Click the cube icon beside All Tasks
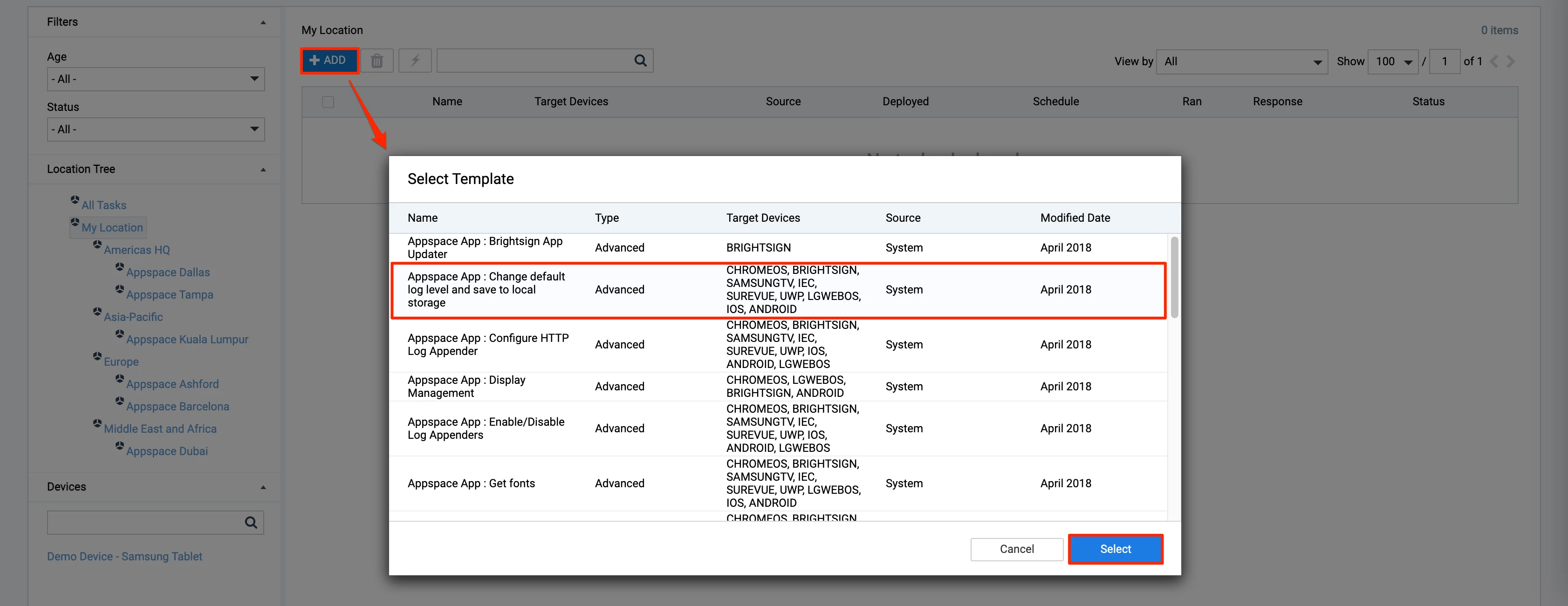 coord(75,199)
